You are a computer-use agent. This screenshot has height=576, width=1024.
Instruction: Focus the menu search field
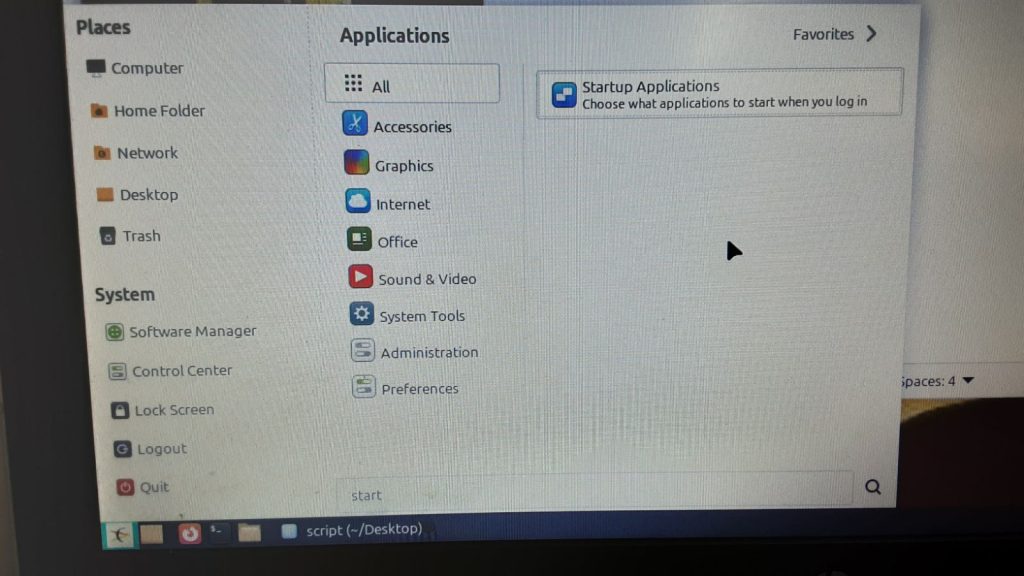(595, 493)
